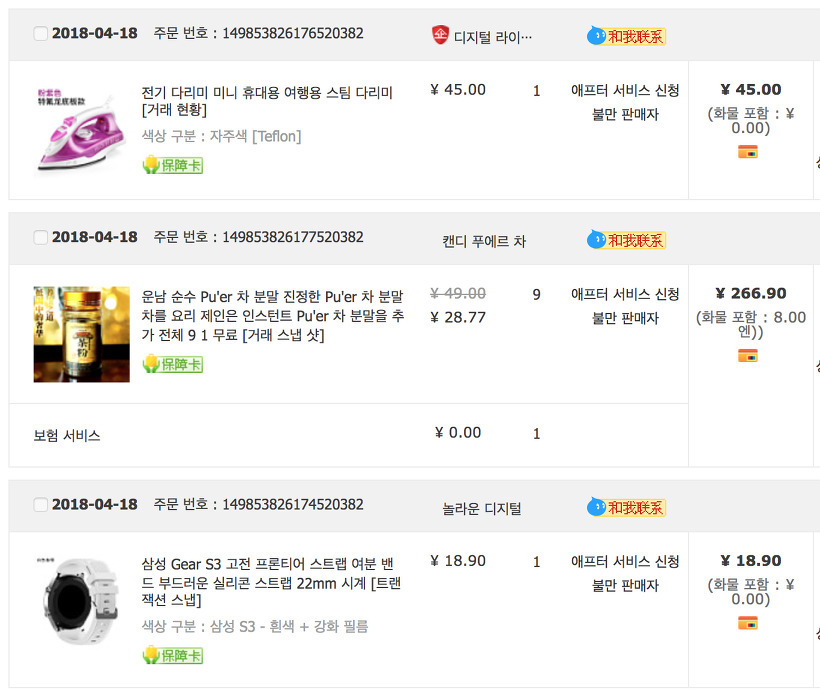Screen dimensions: 820x693
Task: Click the orange card icon under ¥ 45.00 total
Action: (747, 152)
